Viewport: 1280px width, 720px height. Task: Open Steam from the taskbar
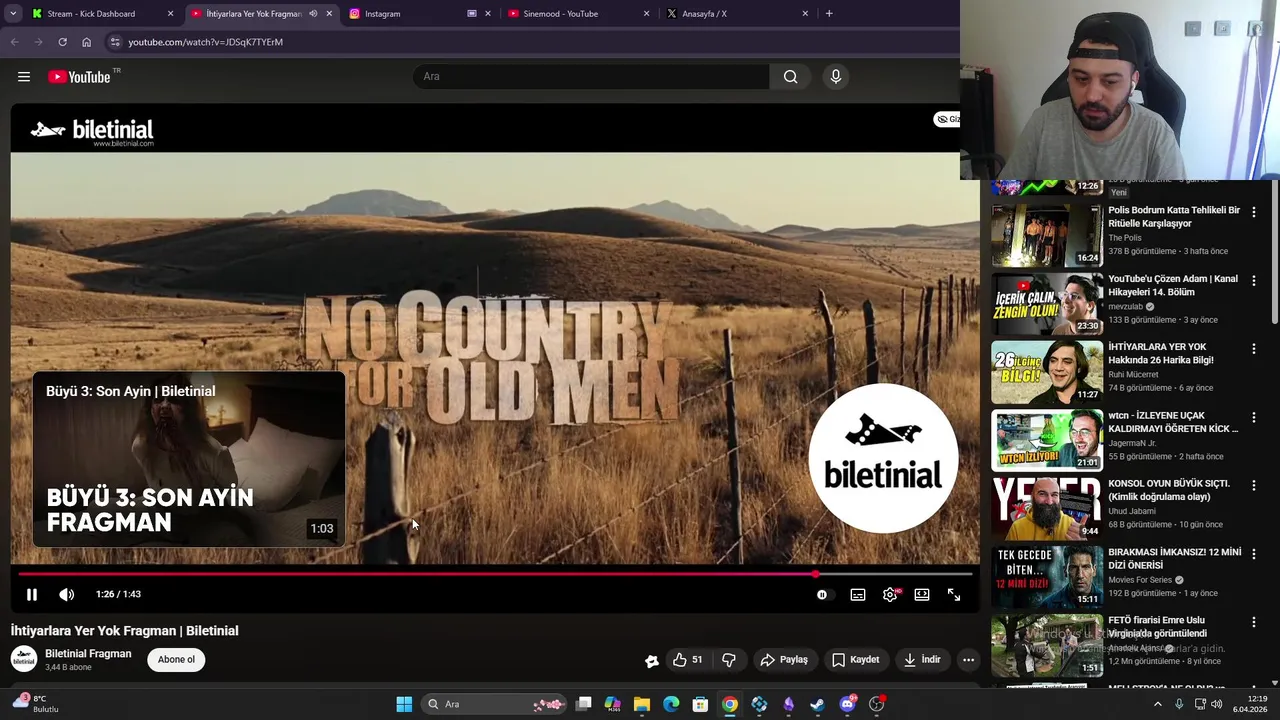click(x=817, y=704)
